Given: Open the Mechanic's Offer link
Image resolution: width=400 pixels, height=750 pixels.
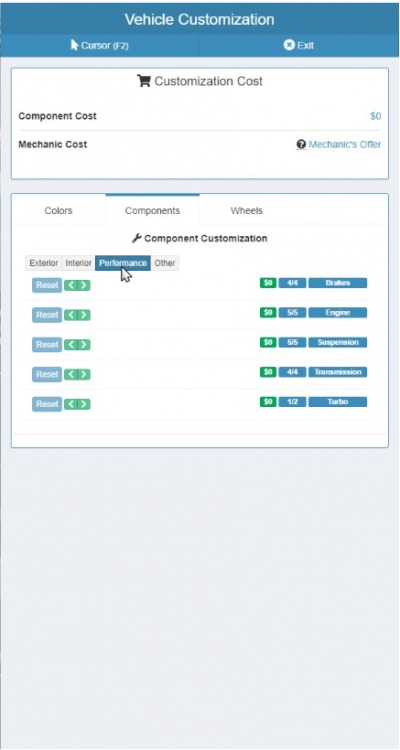Looking at the screenshot, I should (344, 144).
